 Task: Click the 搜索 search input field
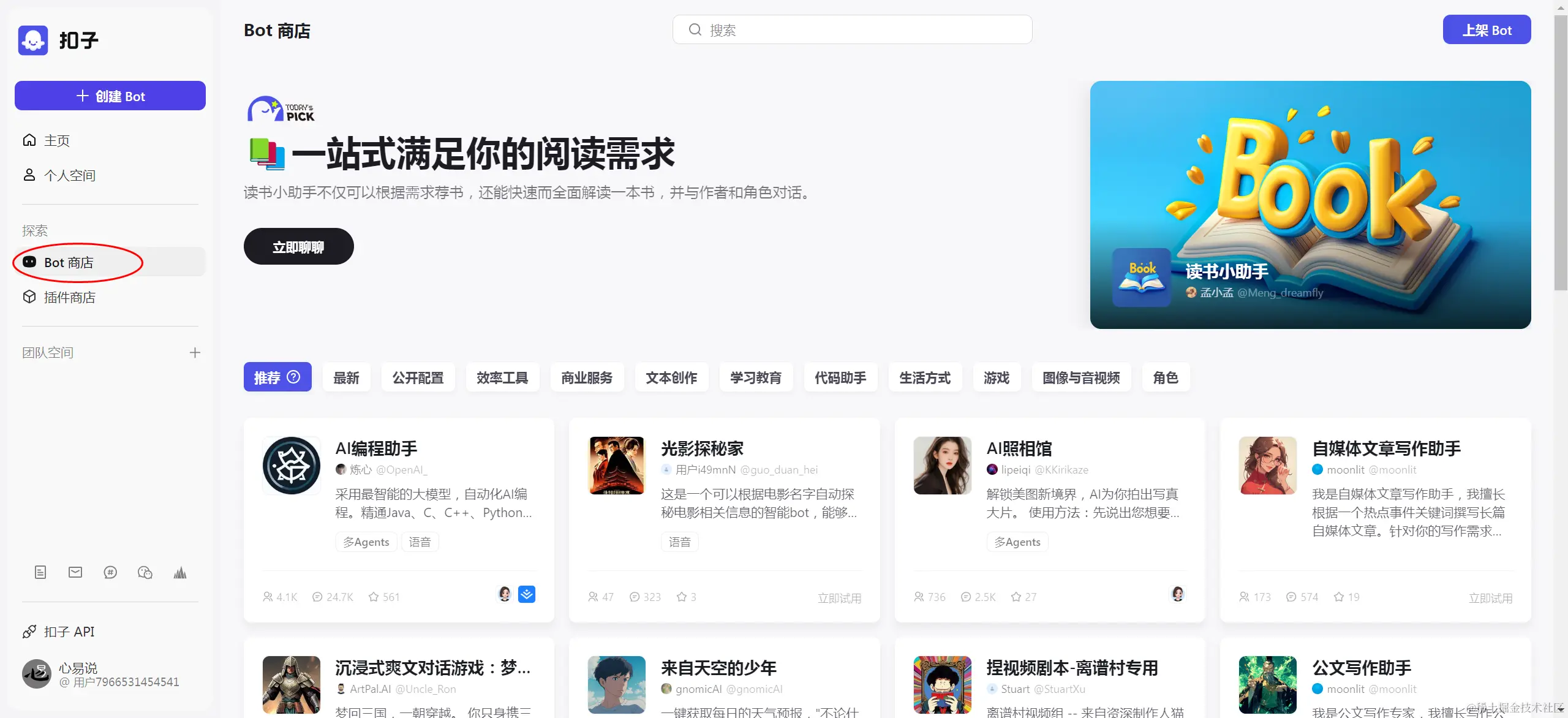852,30
